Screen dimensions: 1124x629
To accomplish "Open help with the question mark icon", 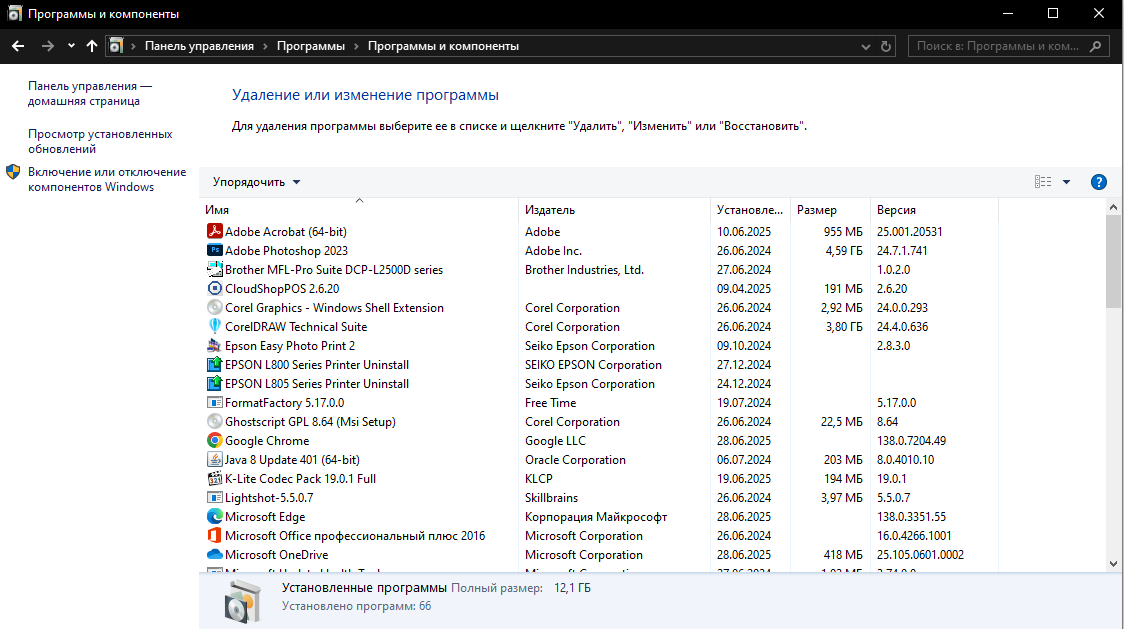I will (1098, 182).
